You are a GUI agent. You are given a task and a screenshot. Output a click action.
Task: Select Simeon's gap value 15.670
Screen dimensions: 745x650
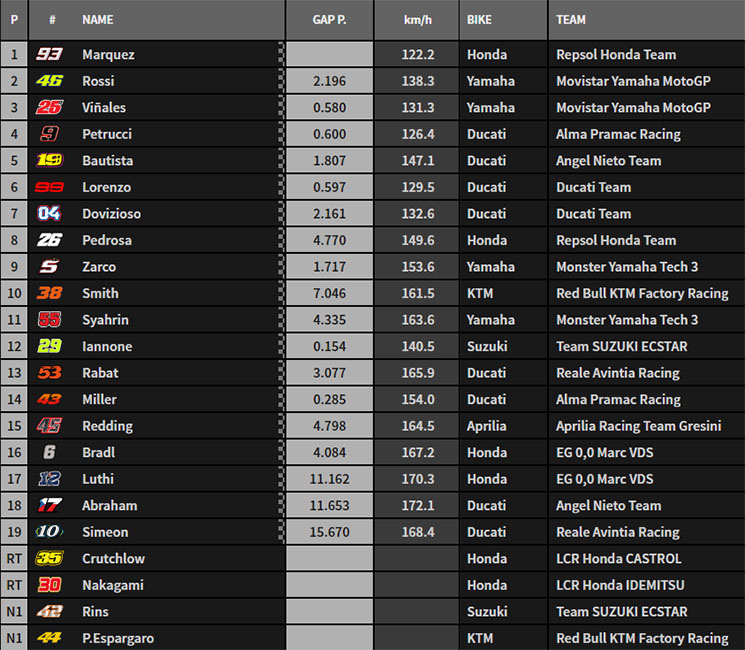coord(329,532)
